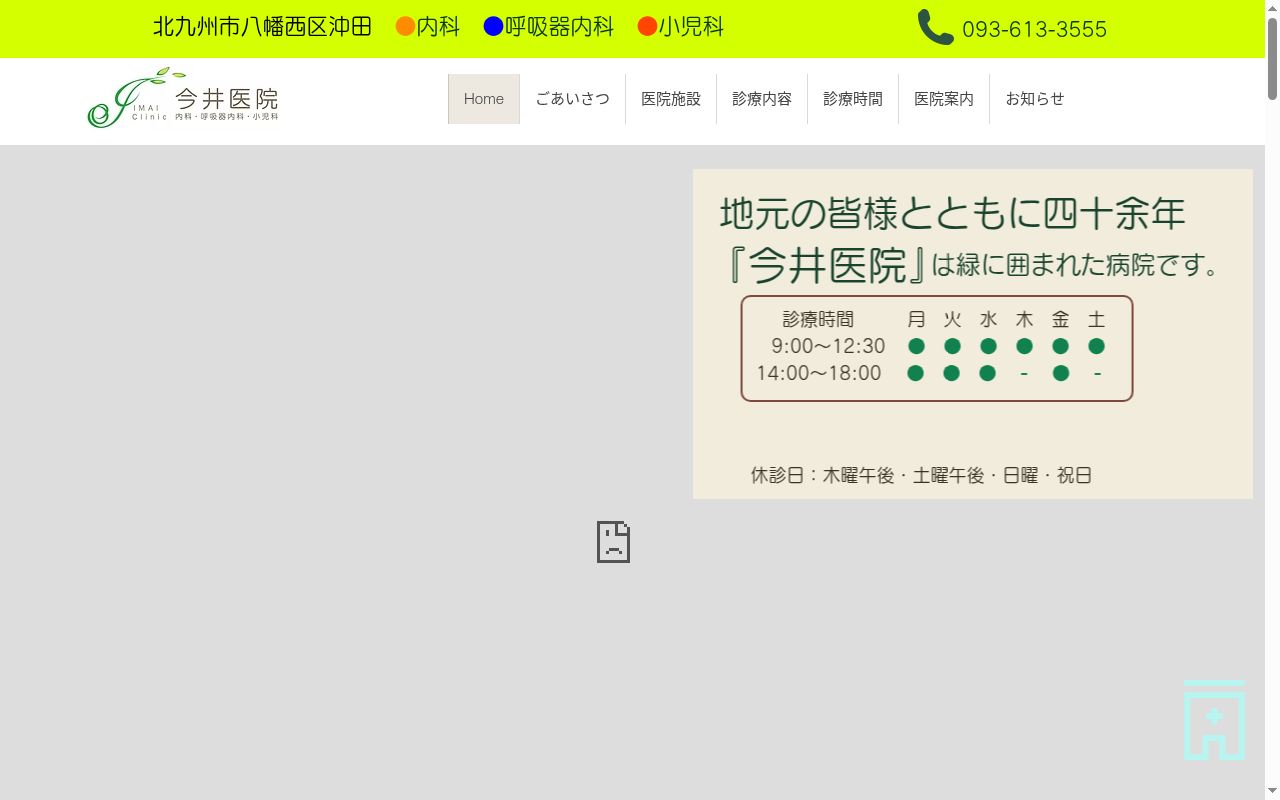Open the 診療時間 menu item
The image size is (1280, 800).
[x=853, y=99]
